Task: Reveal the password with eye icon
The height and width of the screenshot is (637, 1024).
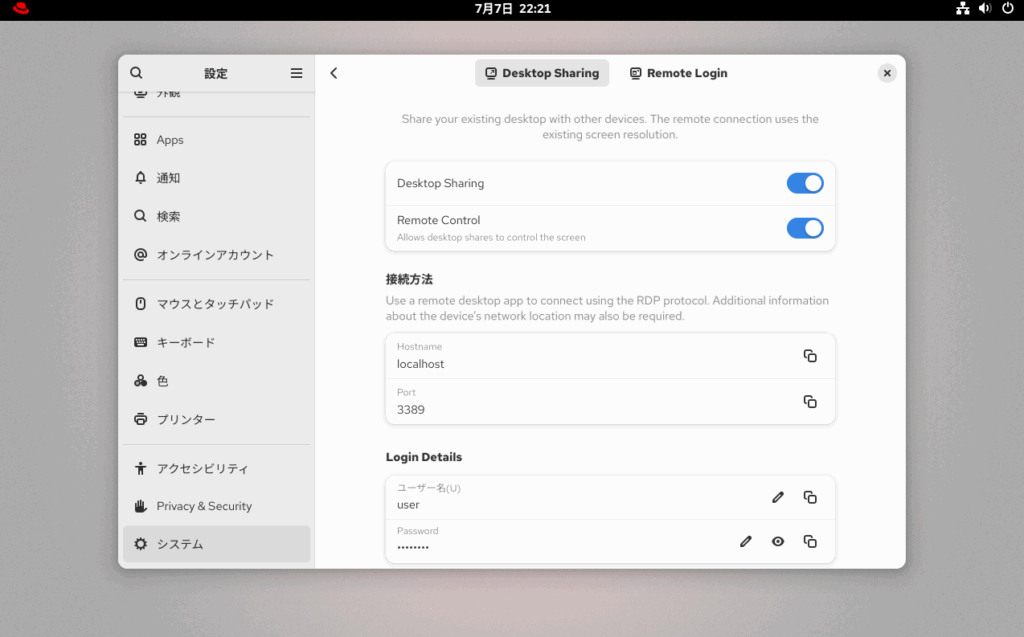Action: 778,541
